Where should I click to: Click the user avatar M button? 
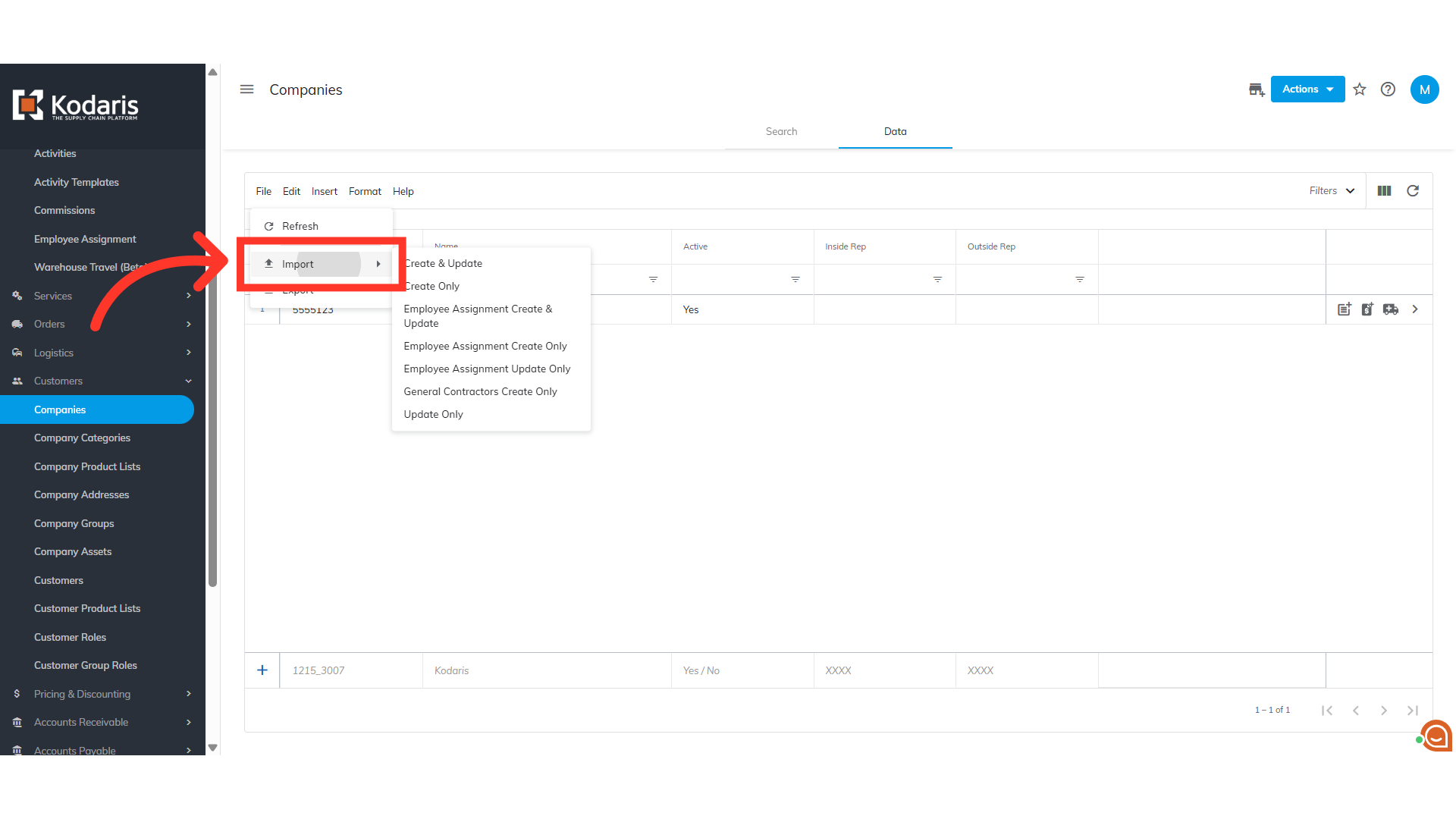point(1424,89)
